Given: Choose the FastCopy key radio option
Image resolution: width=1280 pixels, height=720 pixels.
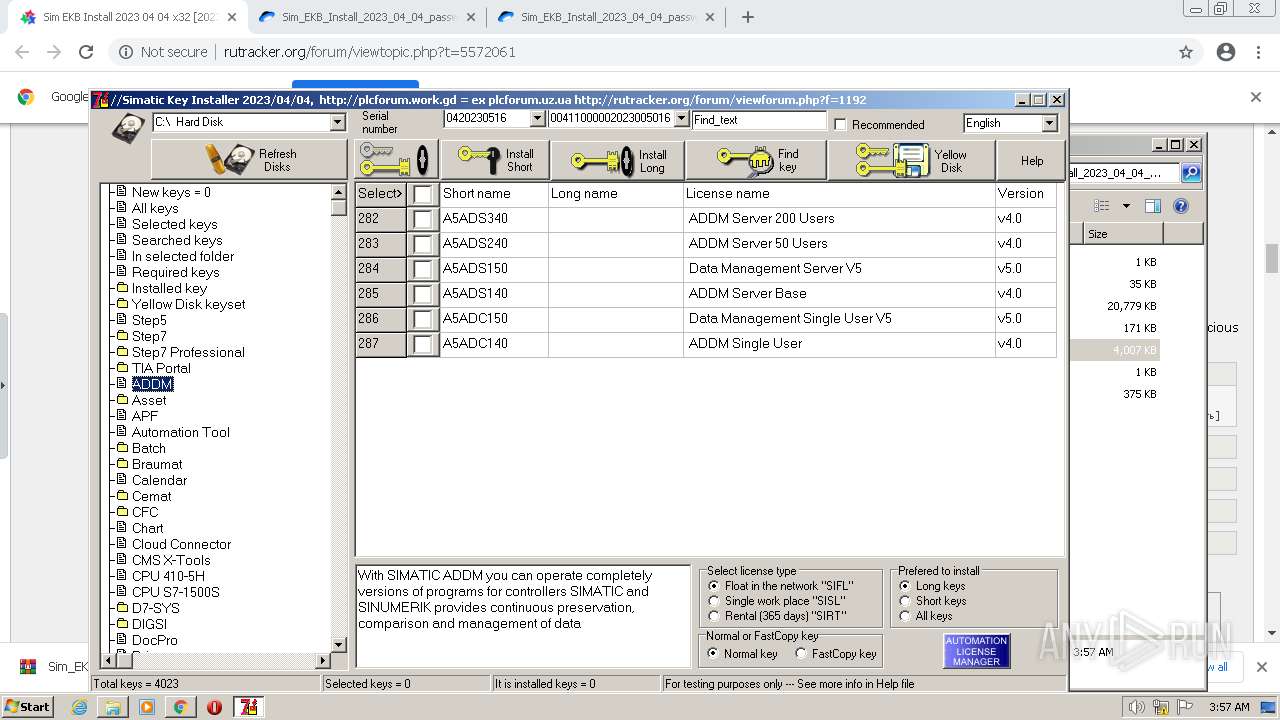Looking at the screenshot, I should 801,654.
